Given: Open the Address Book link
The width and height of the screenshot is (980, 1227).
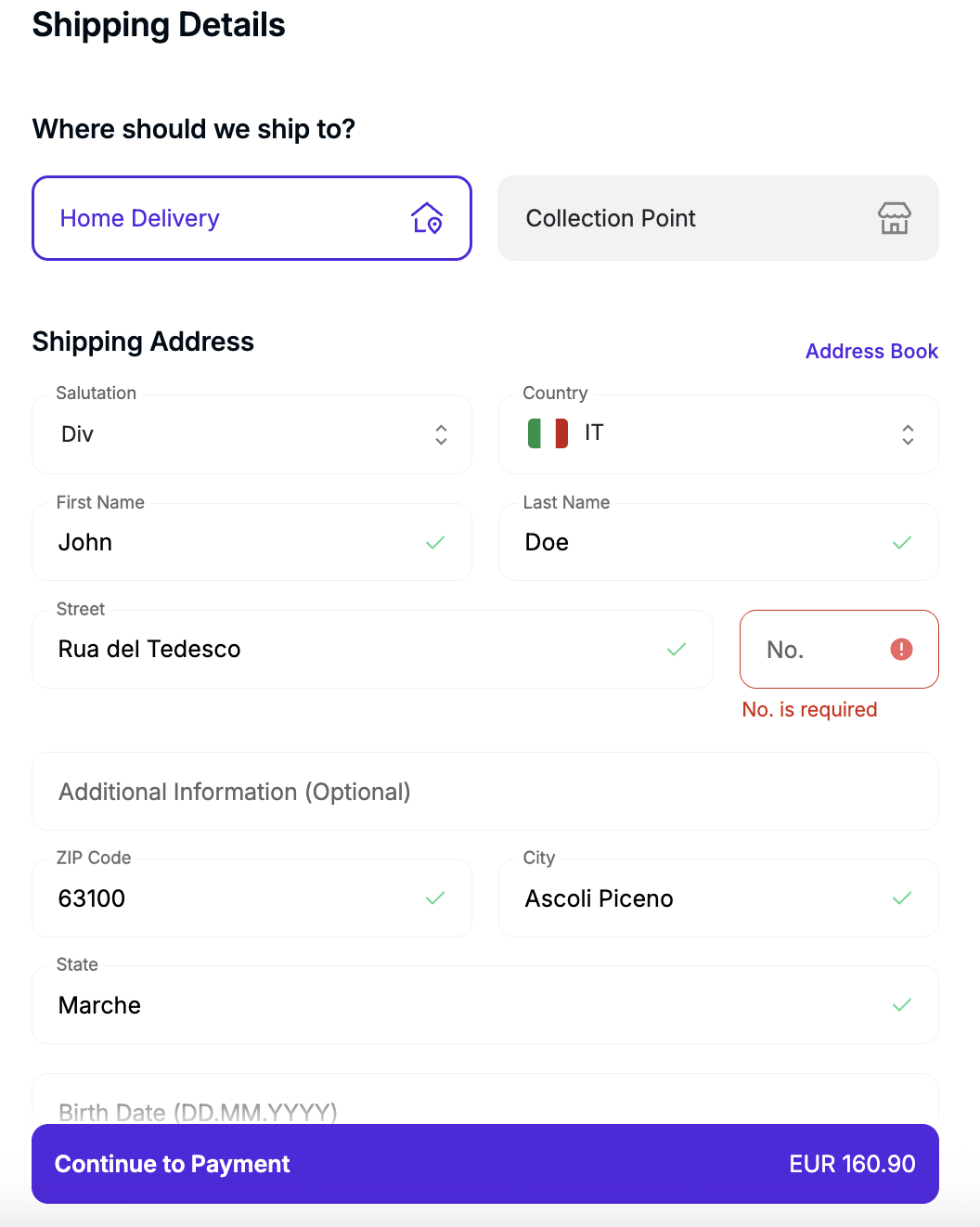Looking at the screenshot, I should [x=871, y=352].
